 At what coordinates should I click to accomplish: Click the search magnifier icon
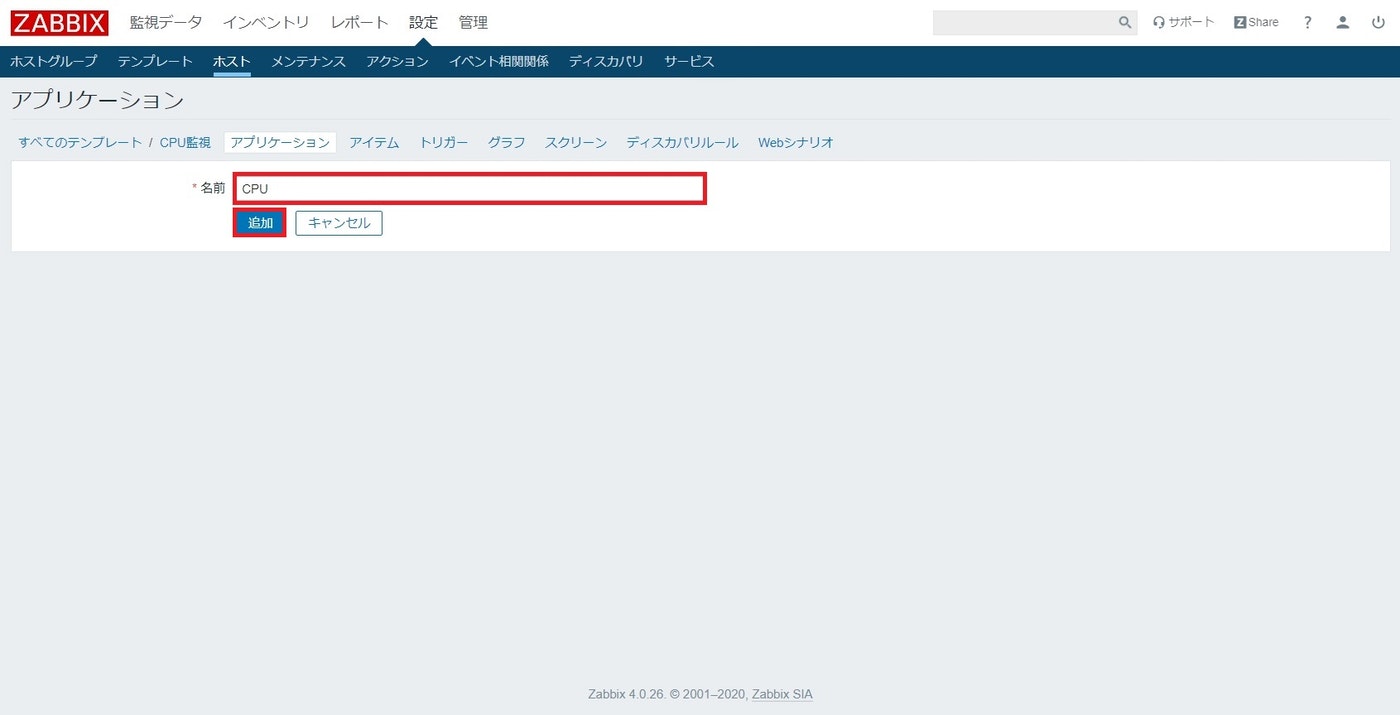click(1124, 22)
